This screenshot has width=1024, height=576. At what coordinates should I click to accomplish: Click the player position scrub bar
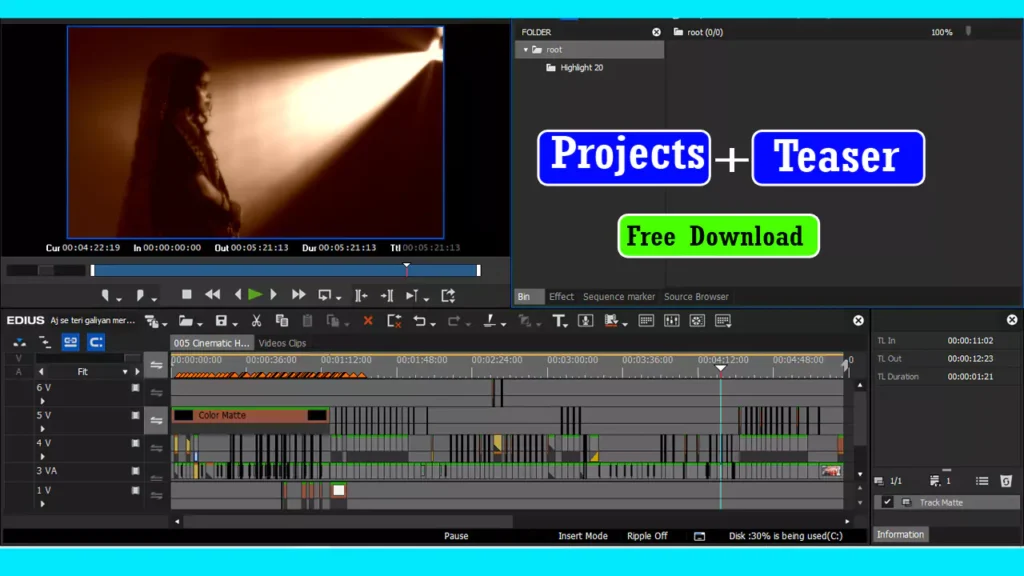(285, 270)
